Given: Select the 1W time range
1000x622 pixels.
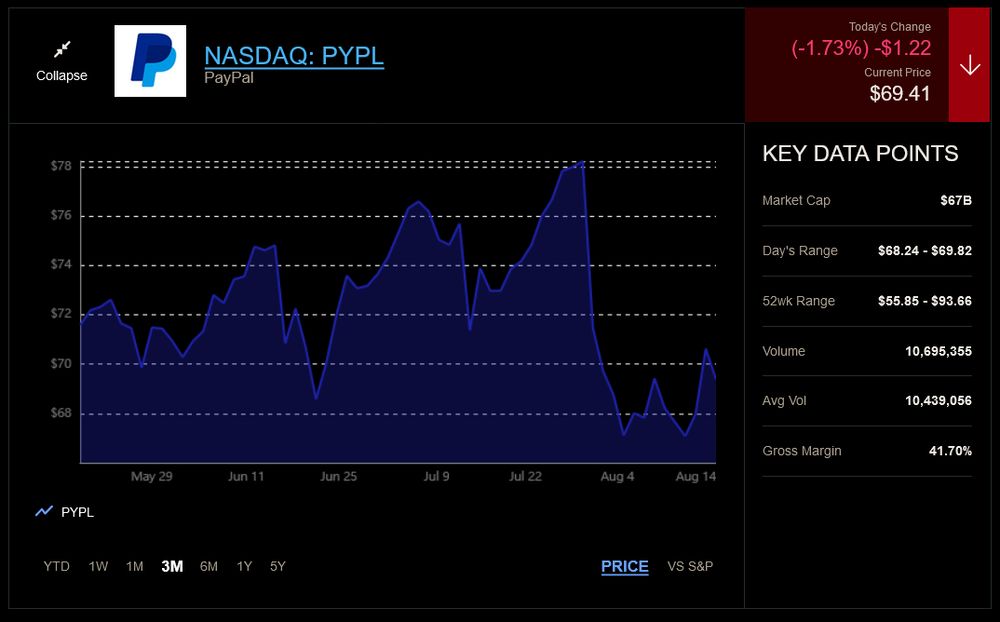Looking at the screenshot, I should [x=98, y=566].
